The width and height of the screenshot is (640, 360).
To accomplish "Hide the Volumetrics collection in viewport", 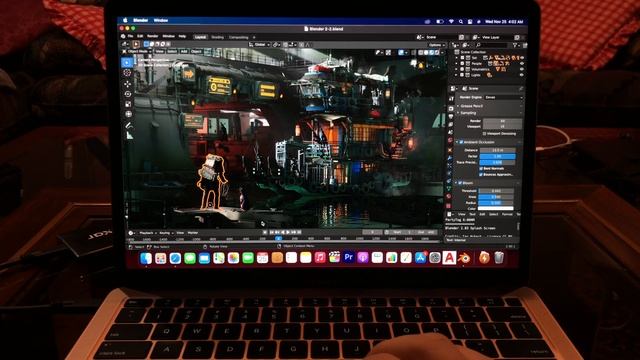I will [522, 69].
